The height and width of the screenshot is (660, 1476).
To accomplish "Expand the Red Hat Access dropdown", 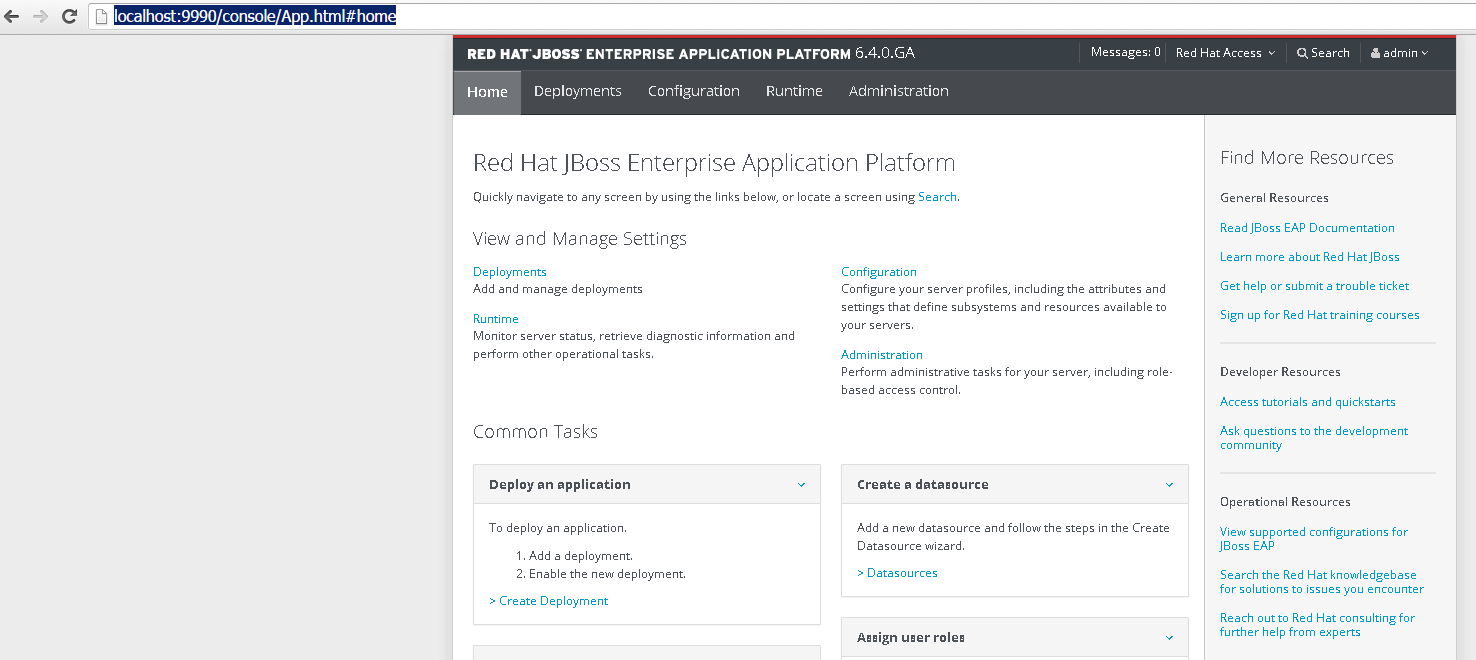I will click(x=1225, y=53).
